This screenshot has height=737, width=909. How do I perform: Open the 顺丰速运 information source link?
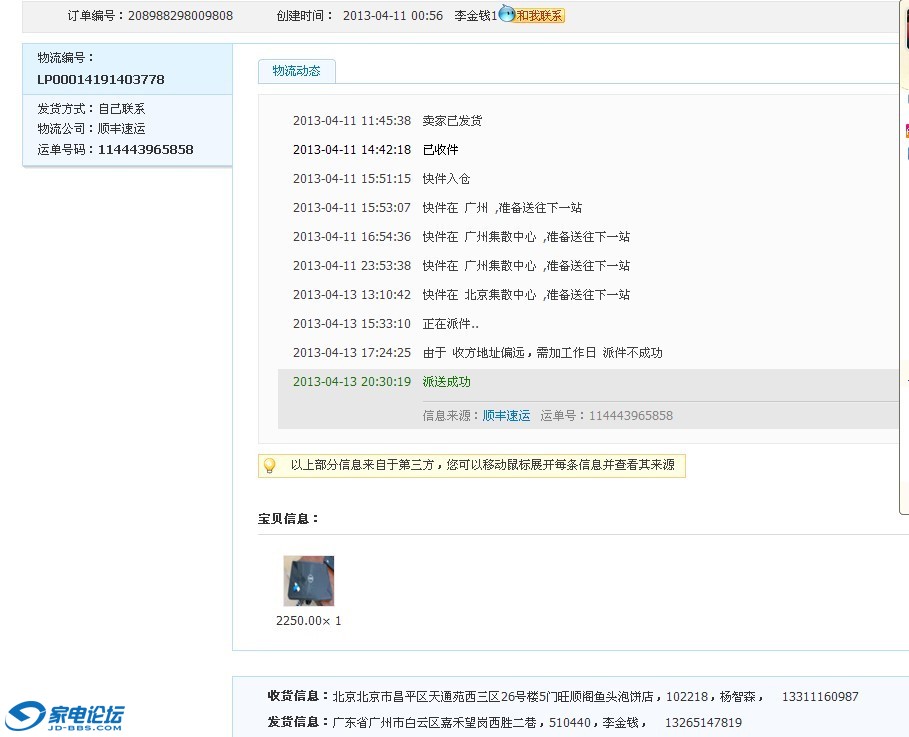[506, 415]
